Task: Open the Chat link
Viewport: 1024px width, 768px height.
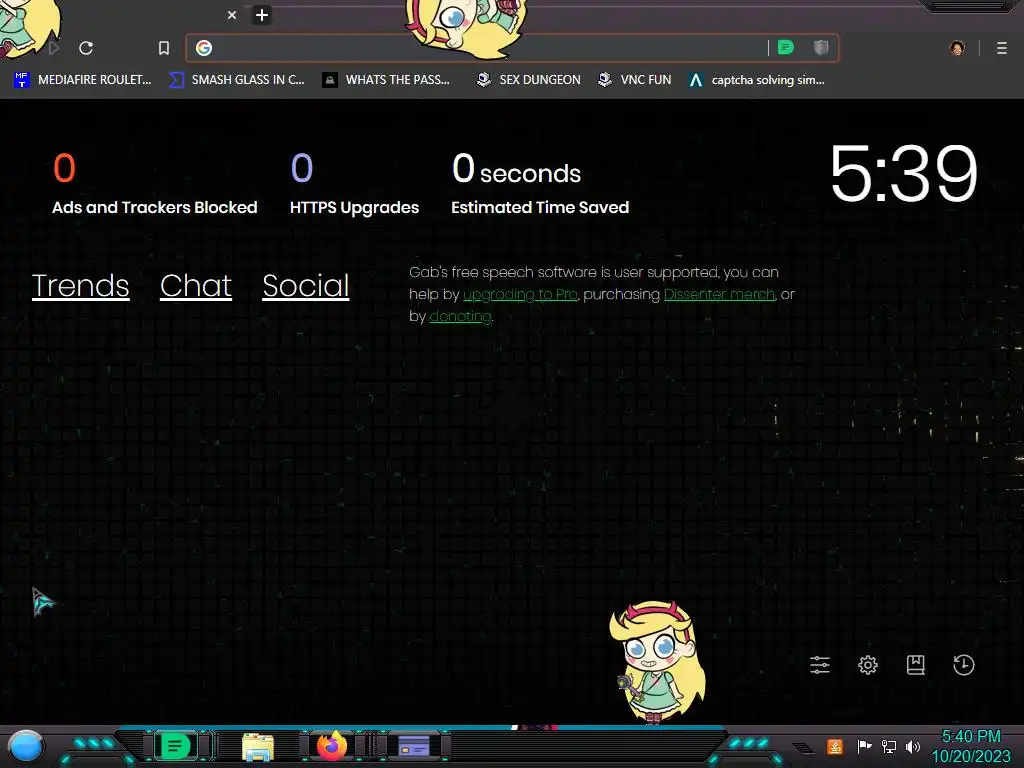Action: coord(196,285)
